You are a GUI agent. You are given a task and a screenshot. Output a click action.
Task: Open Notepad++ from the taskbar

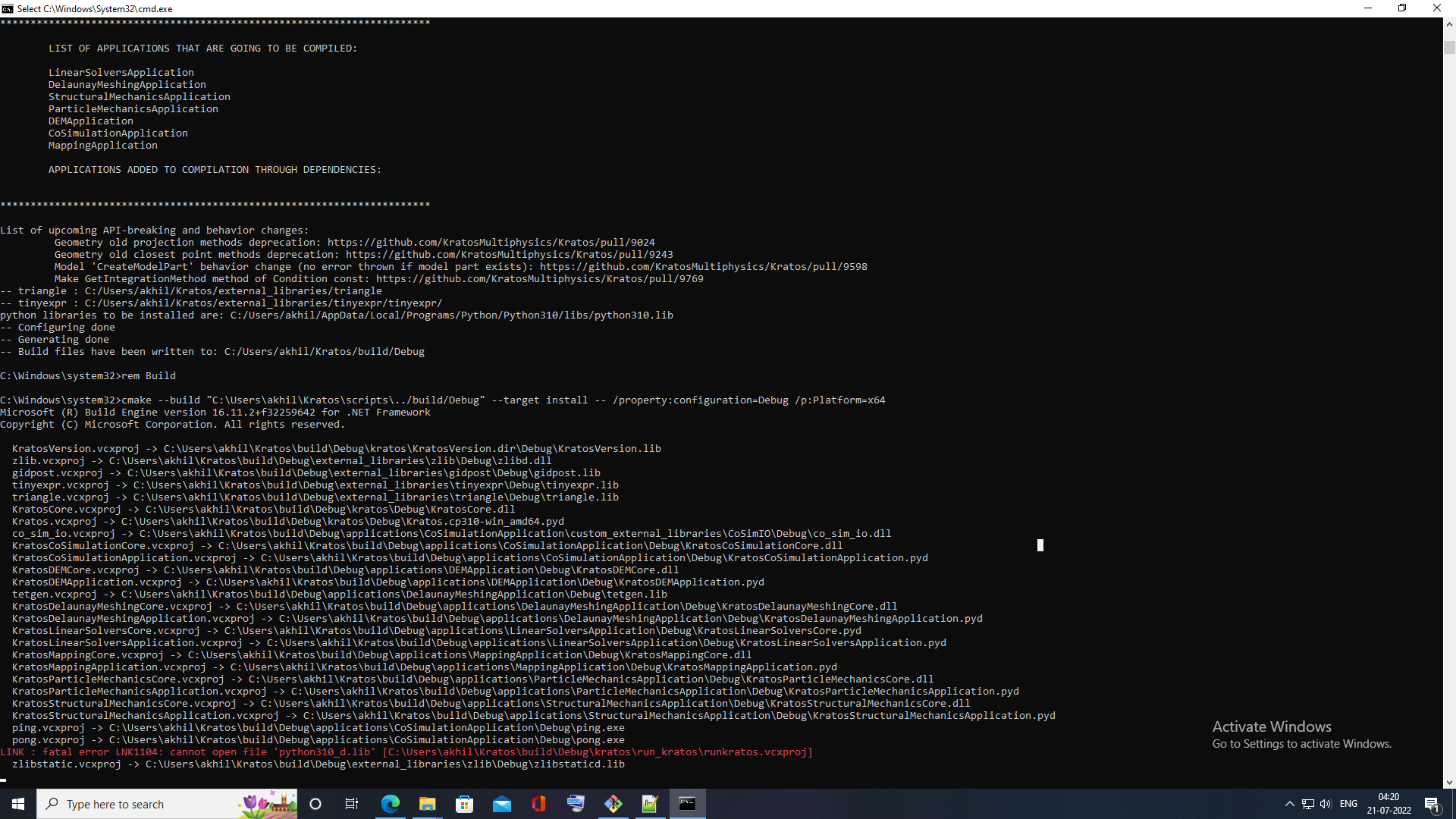650,804
